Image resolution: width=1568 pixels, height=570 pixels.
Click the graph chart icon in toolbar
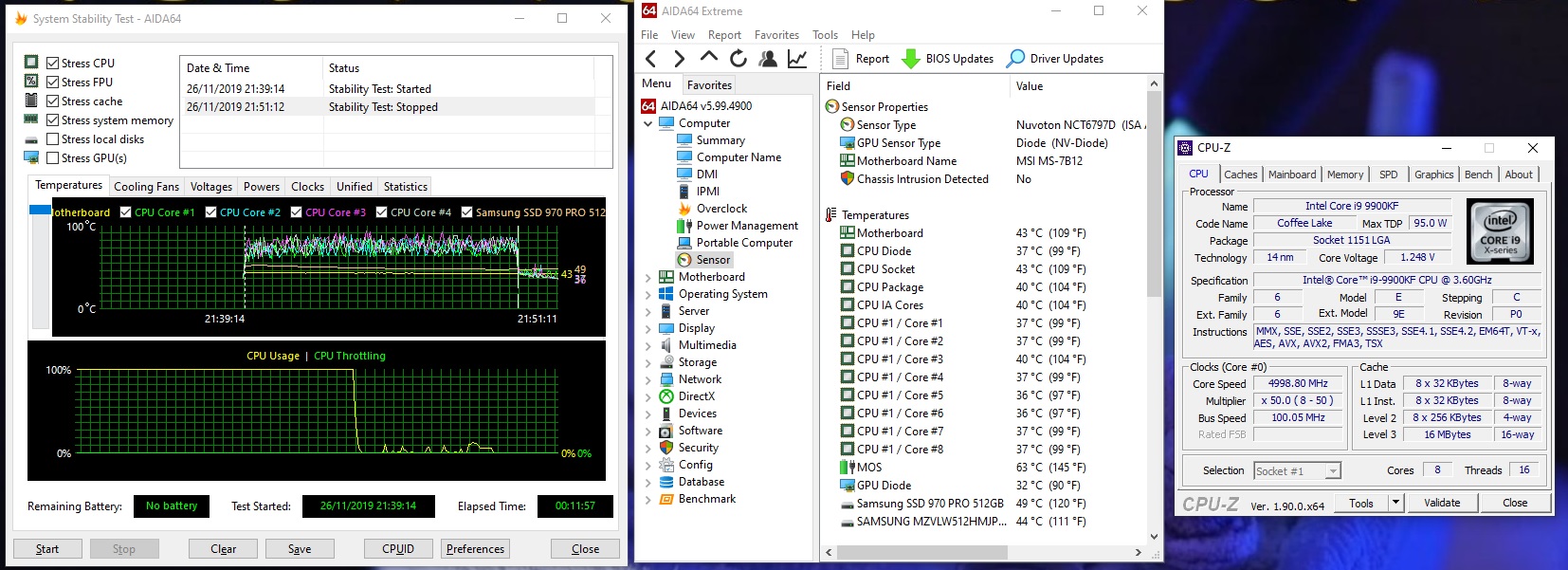797,59
